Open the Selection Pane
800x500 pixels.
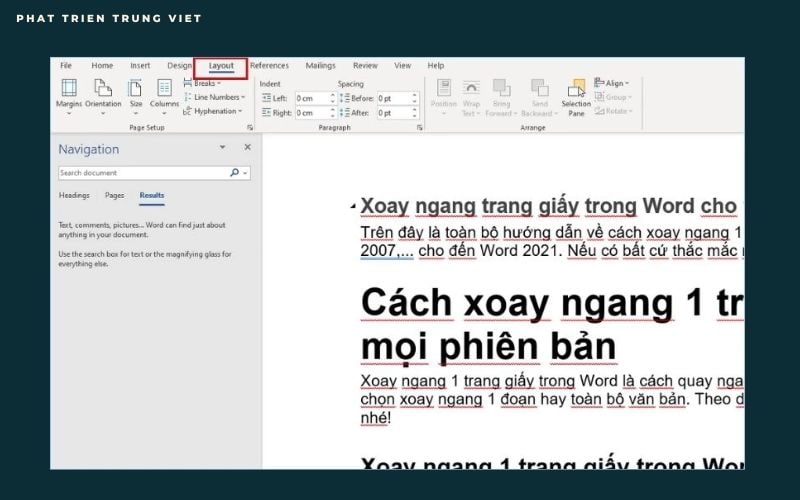pyautogui.click(x=576, y=94)
